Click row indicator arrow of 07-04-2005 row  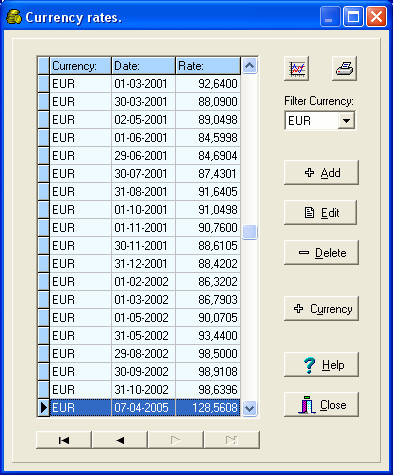[44, 408]
